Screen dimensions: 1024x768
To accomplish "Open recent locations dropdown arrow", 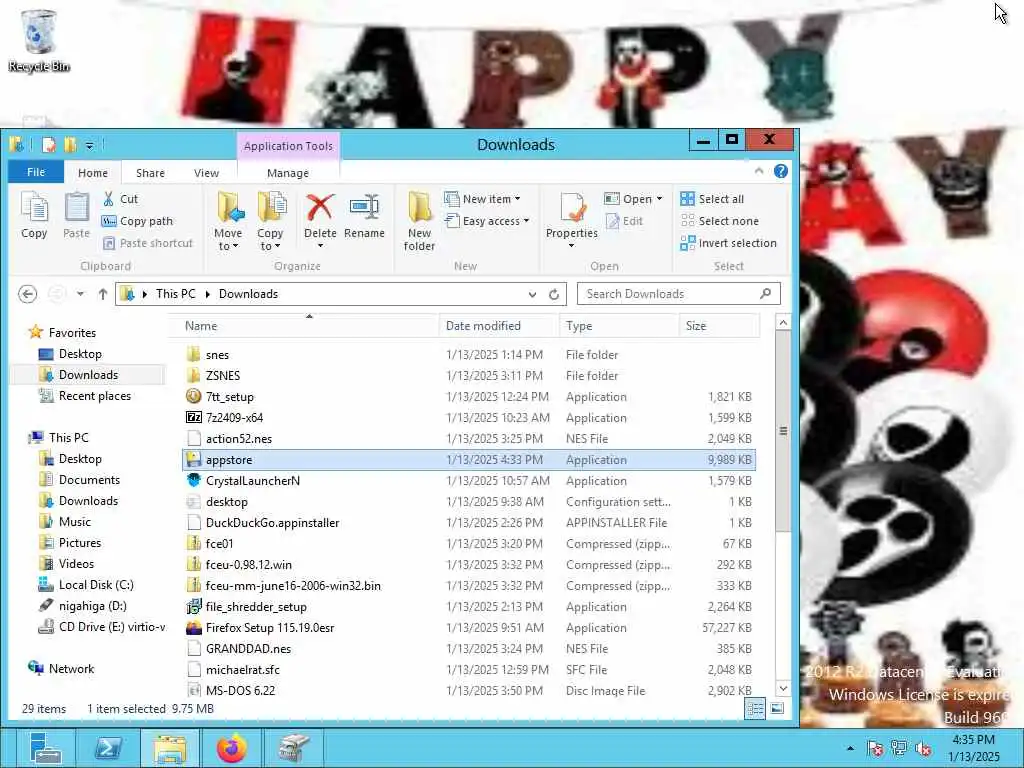I will pos(80,294).
